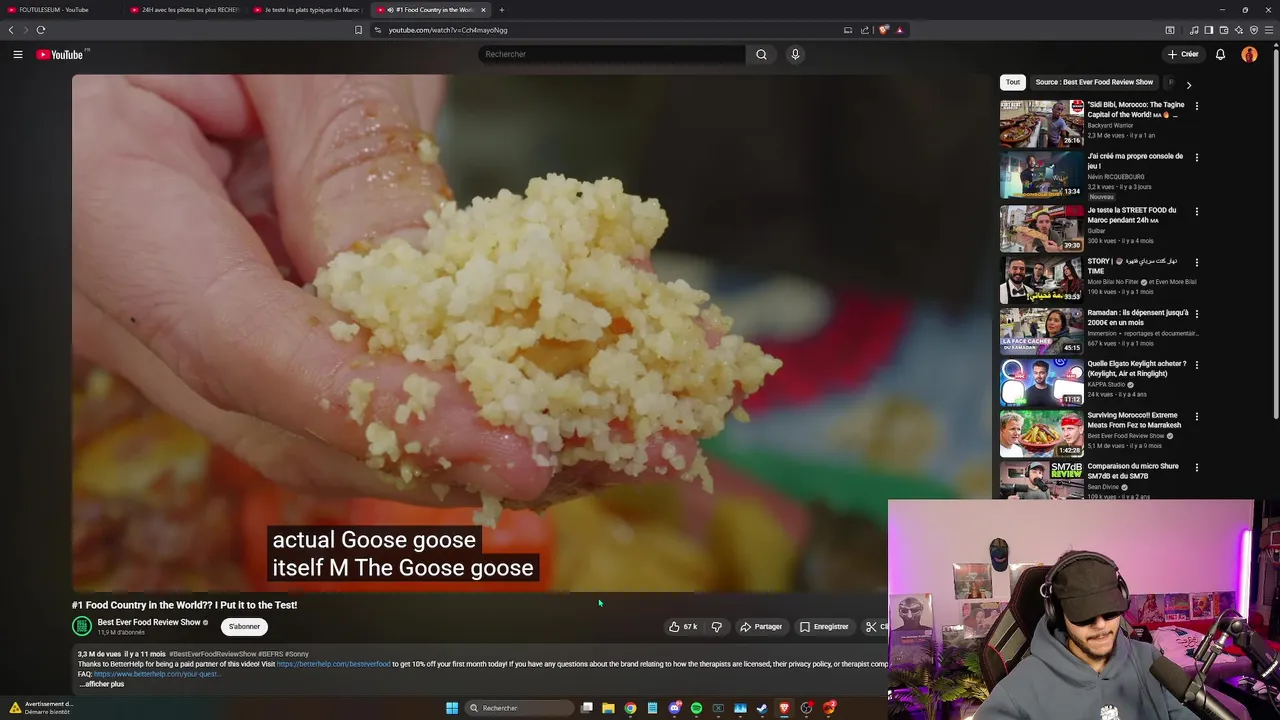
Task: Expand description with '...afficher plus'
Action: pos(102,684)
